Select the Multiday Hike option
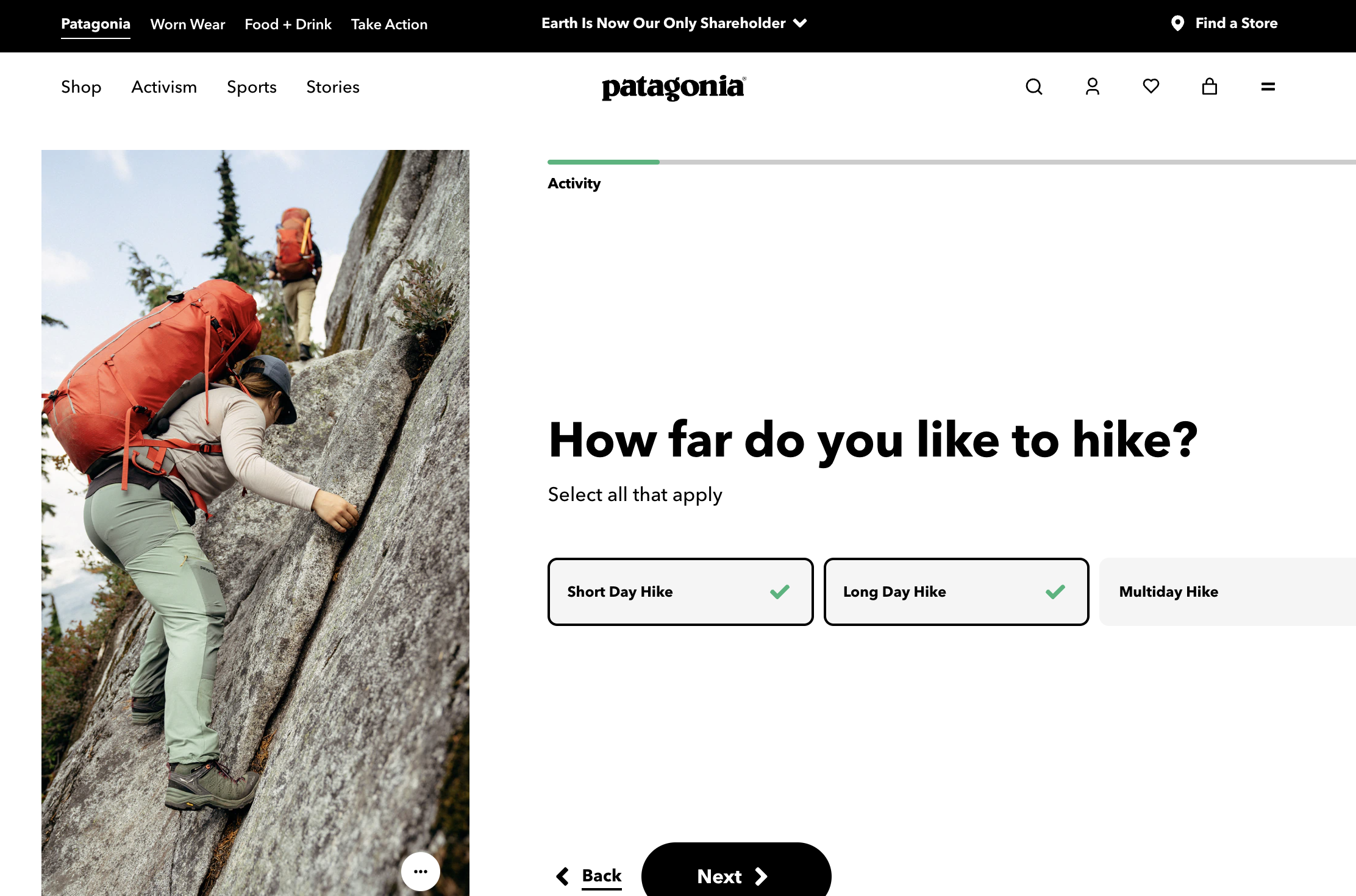 [1226, 591]
